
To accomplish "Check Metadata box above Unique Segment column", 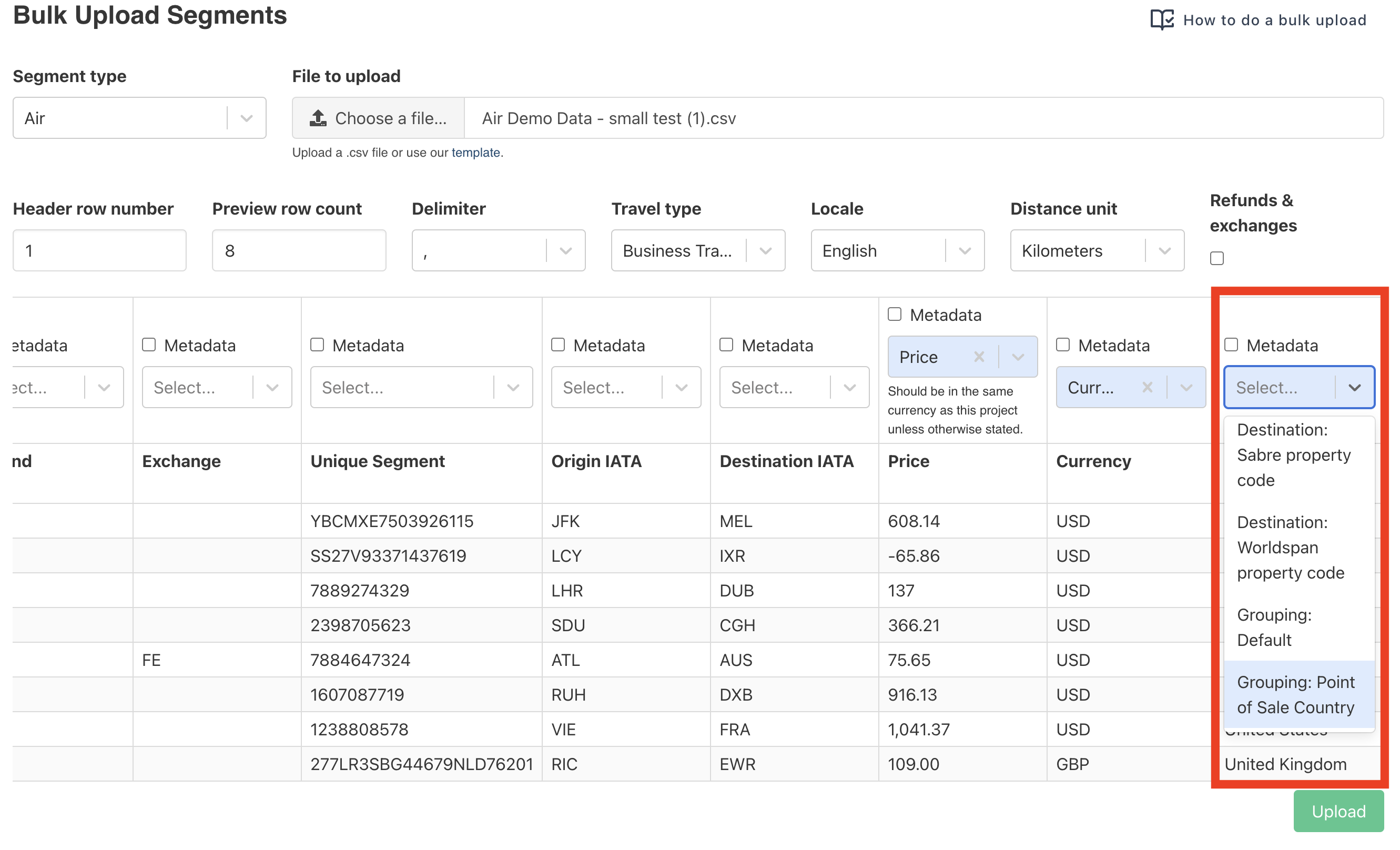I will (x=317, y=345).
